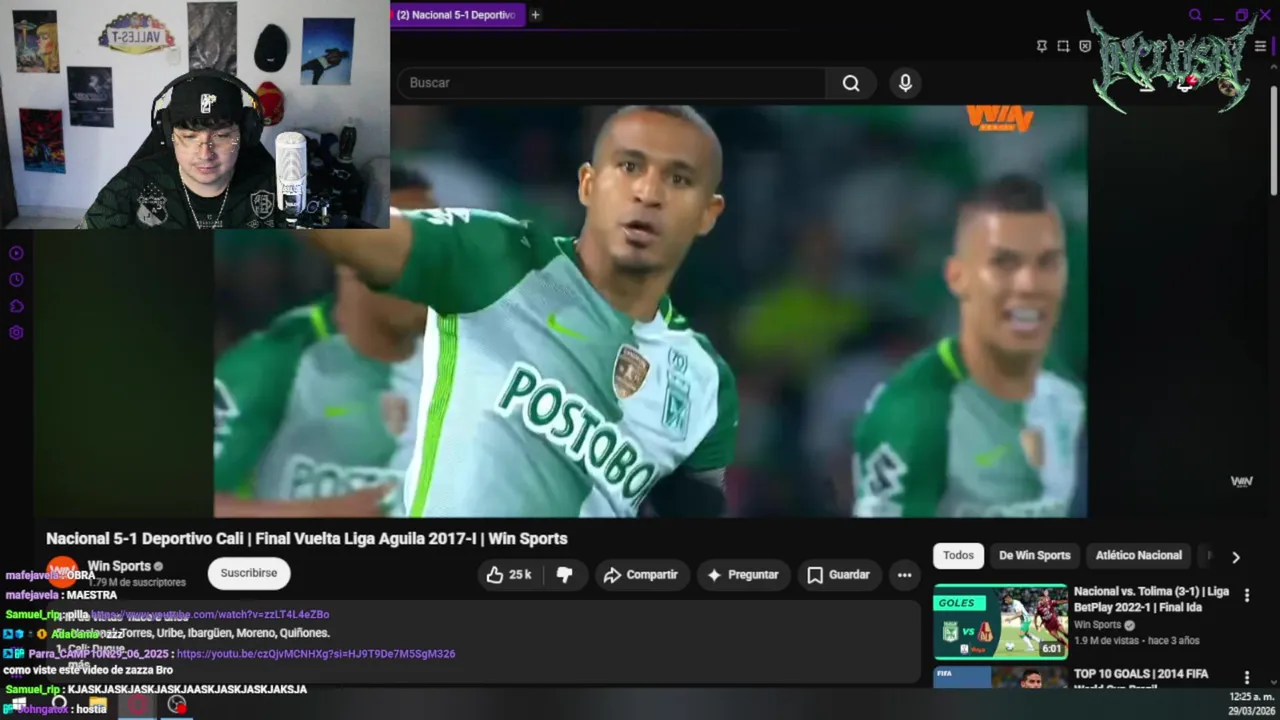This screenshot has height=720, width=1280.
Task: Subscribe with the Suscribirse button
Action: [249, 573]
